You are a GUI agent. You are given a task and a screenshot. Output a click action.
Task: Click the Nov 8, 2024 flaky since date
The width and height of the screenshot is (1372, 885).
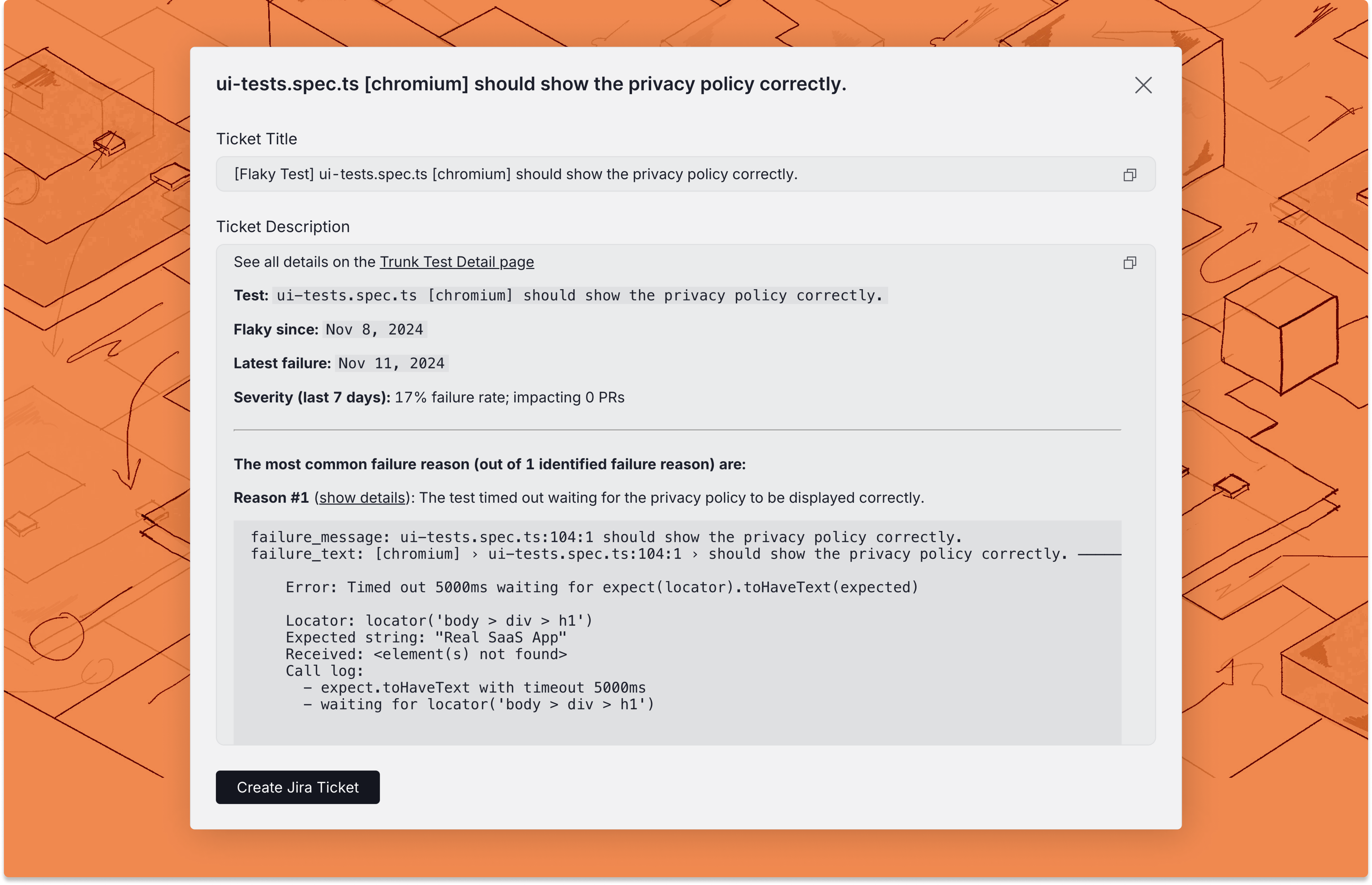point(374,329)
